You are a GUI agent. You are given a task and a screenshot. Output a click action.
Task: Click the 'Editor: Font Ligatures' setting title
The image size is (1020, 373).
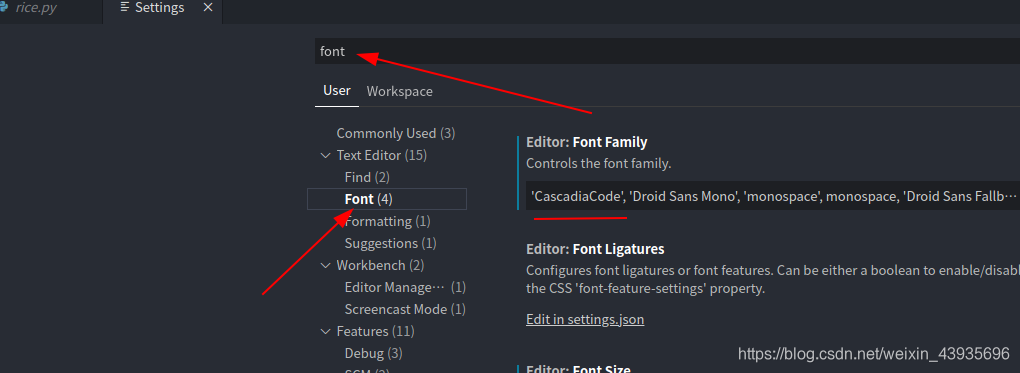[595, 249]
